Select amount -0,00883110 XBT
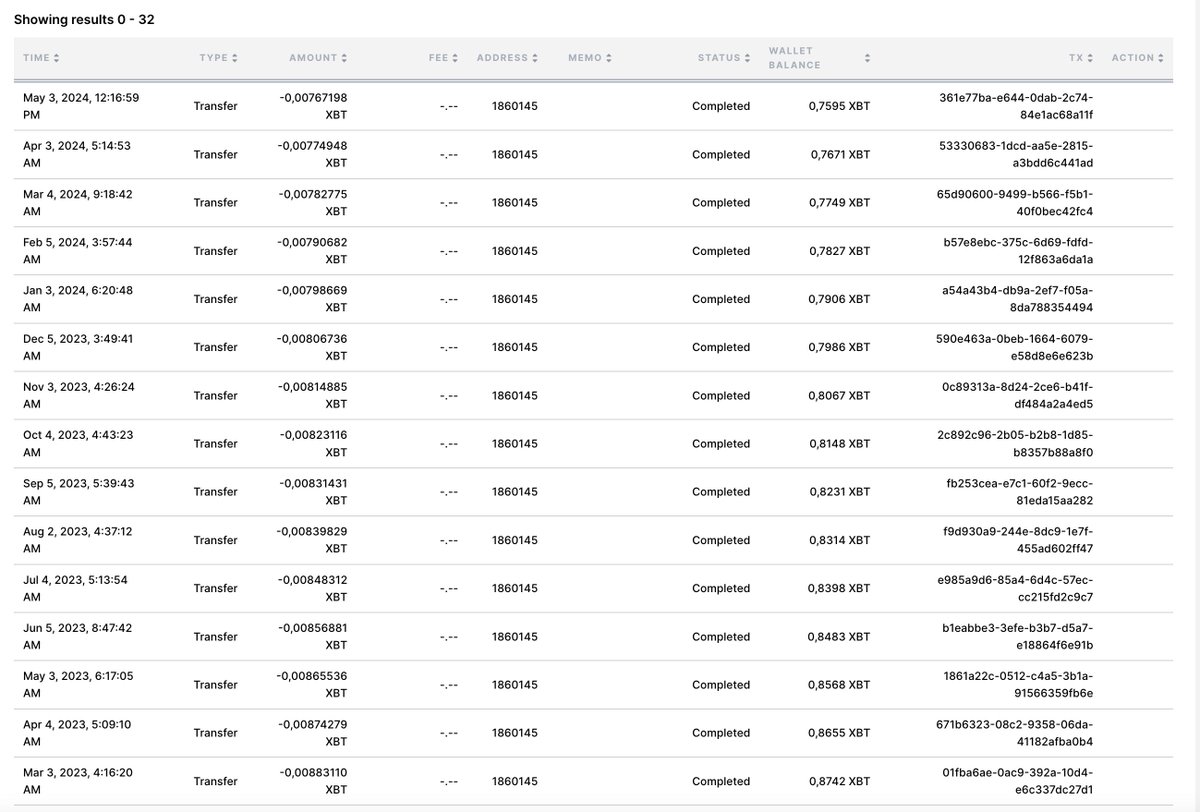The width and height of the screenshot is (1200, 812). click(313, 781)
